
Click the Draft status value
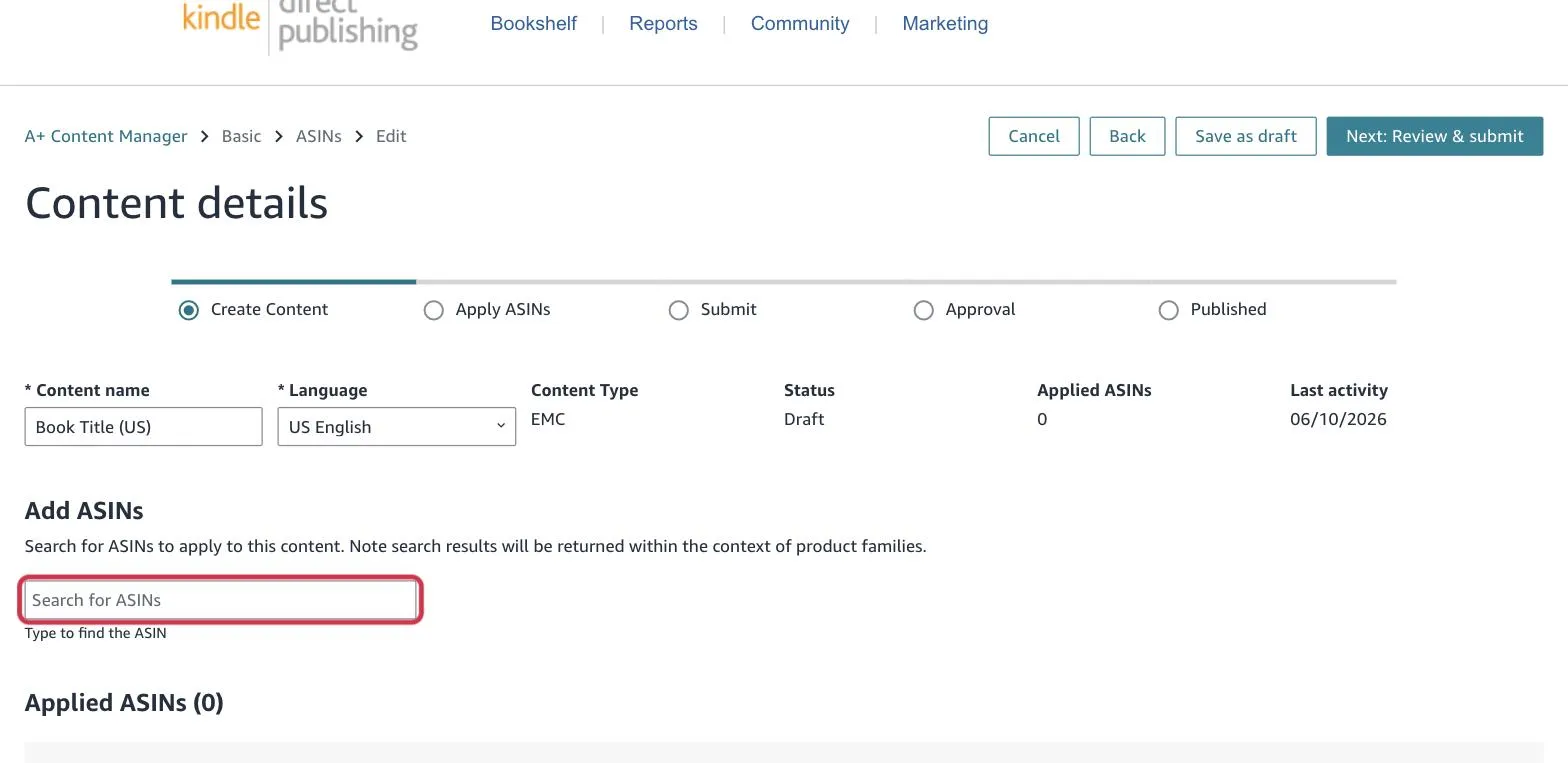tap(804, 419)
